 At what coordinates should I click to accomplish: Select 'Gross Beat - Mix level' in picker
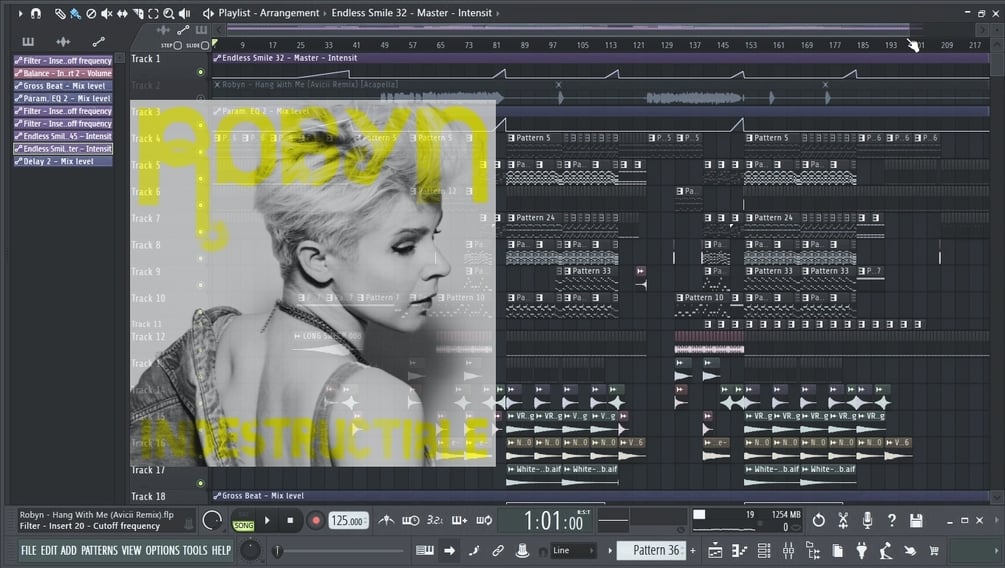pyautogui.click(x=63, y=86)
